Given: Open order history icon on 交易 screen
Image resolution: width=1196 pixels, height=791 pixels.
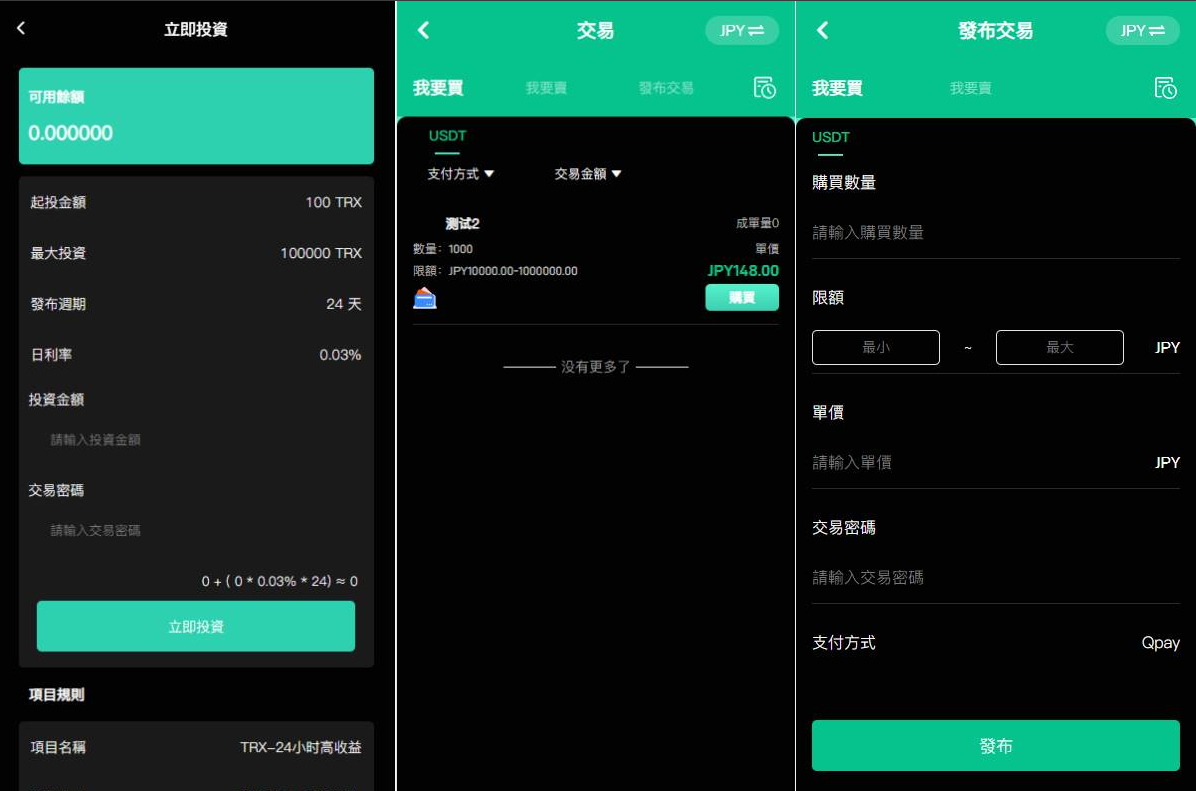Looking at the screenshot, I should point(764,88).
